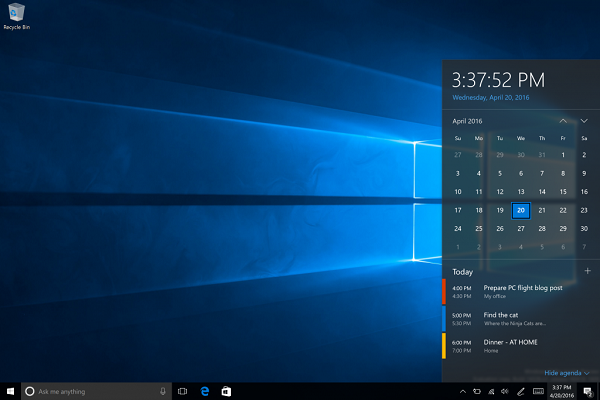Show hidden system tray icons

click(462, 390)
